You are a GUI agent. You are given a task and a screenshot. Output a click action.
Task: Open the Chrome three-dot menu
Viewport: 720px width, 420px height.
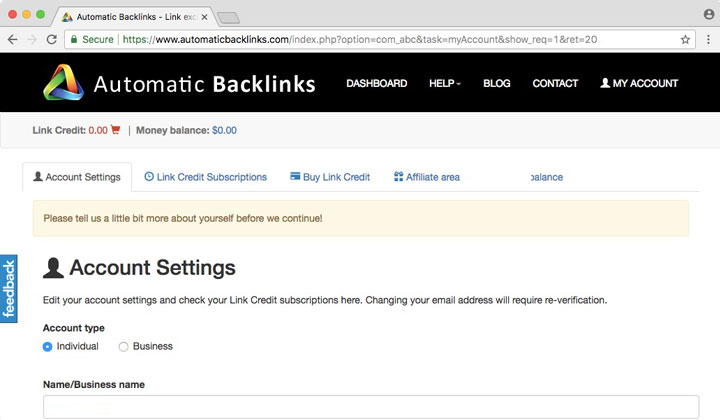click(708, 39)
